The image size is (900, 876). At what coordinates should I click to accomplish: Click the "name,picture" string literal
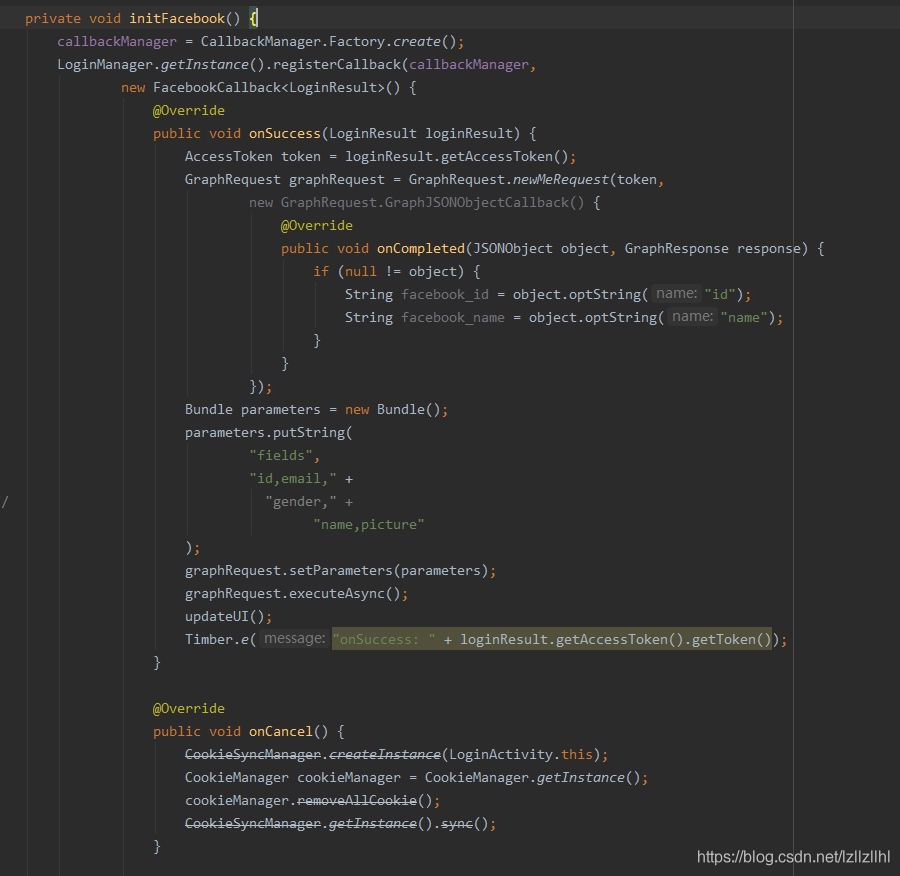pos(368,525)
